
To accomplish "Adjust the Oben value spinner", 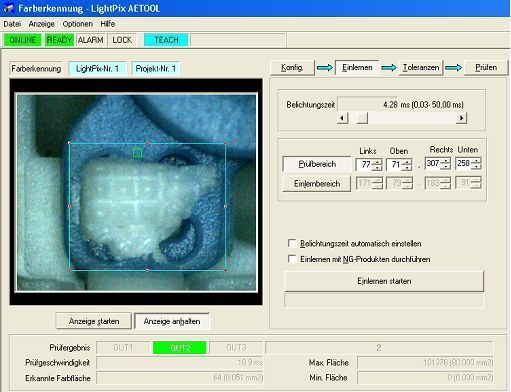I will point(407,165).
